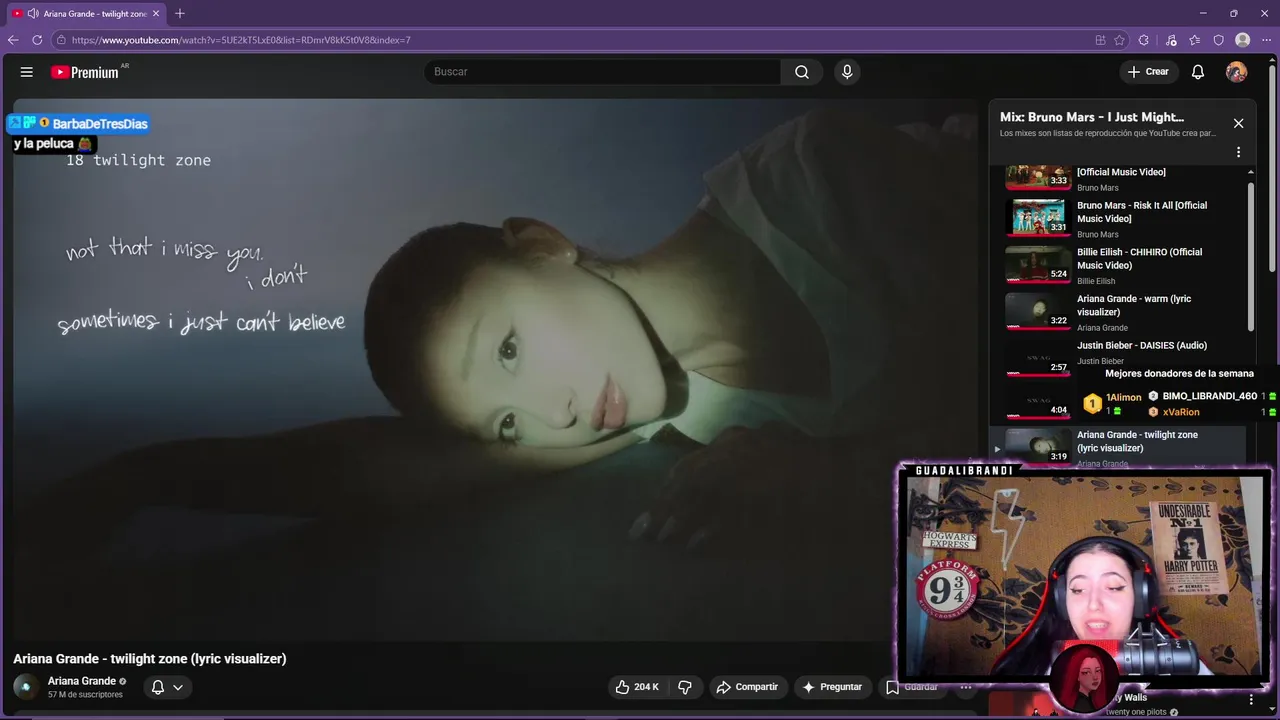Open browser settings ellipsis menu

point(1267,40)
